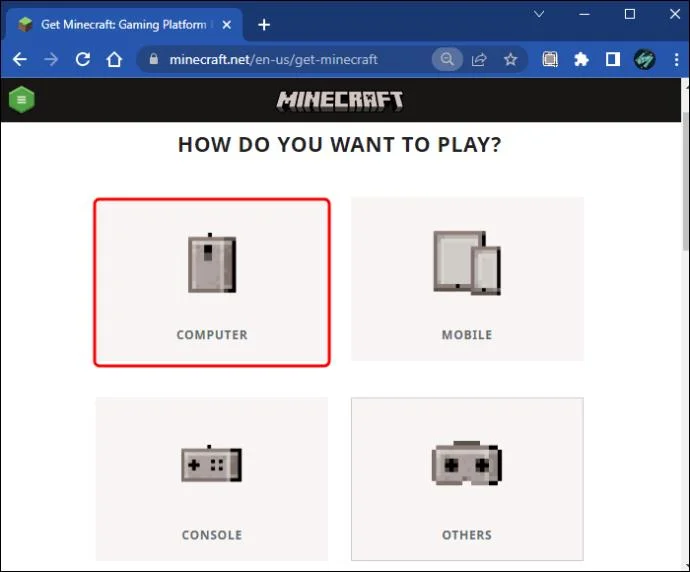Choose the Others platform card
Image resolution: width=690 pixels, height=572 pixels.
tap(467, 479)
